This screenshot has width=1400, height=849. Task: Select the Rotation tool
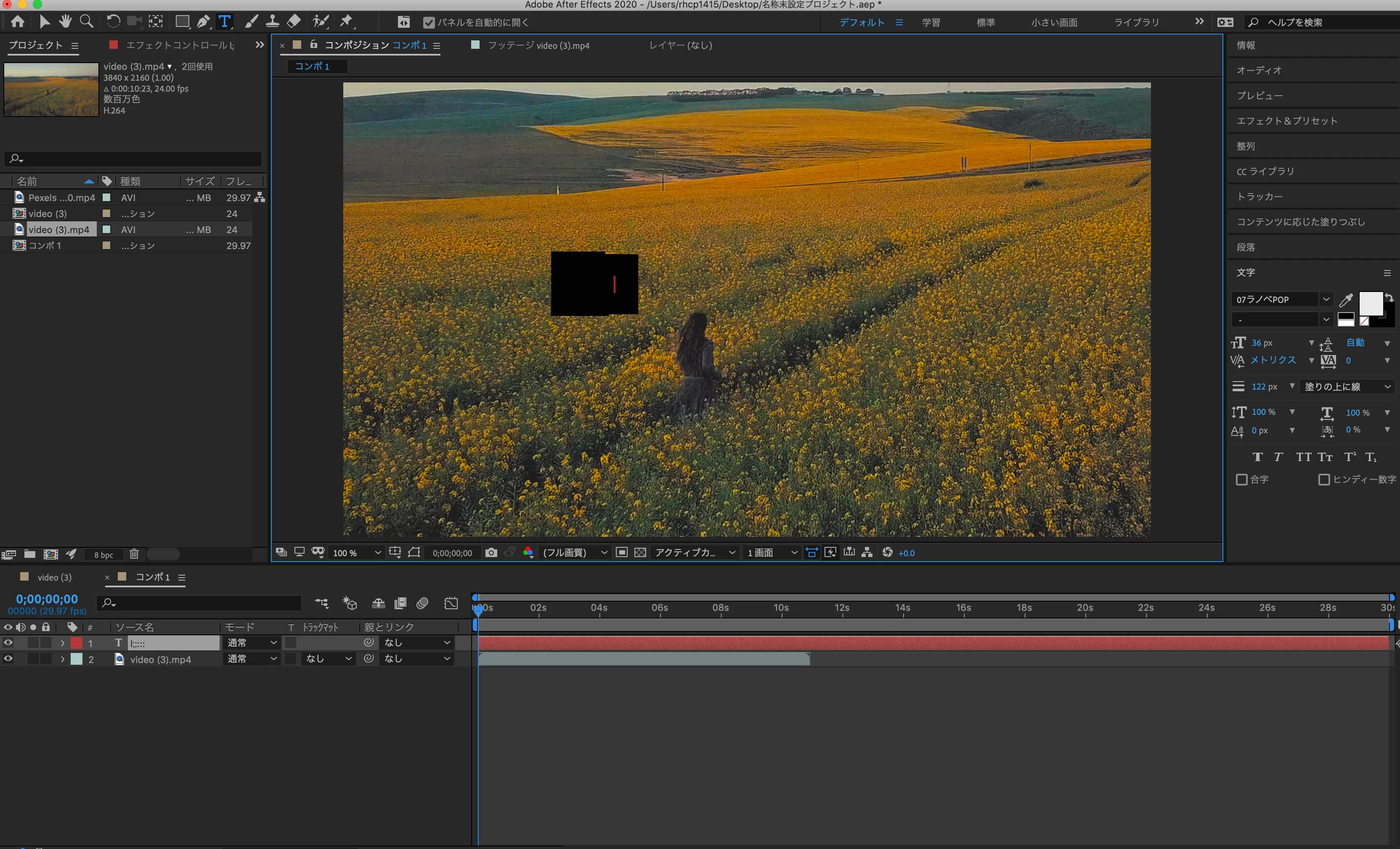coord(113,22)
